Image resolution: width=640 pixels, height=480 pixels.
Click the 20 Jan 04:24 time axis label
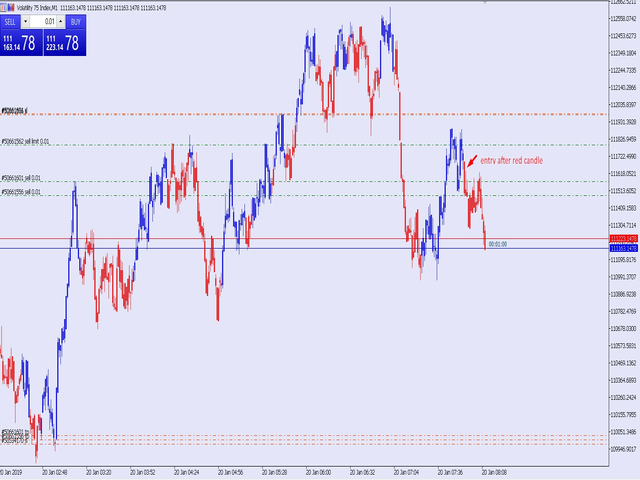[187, 472]
